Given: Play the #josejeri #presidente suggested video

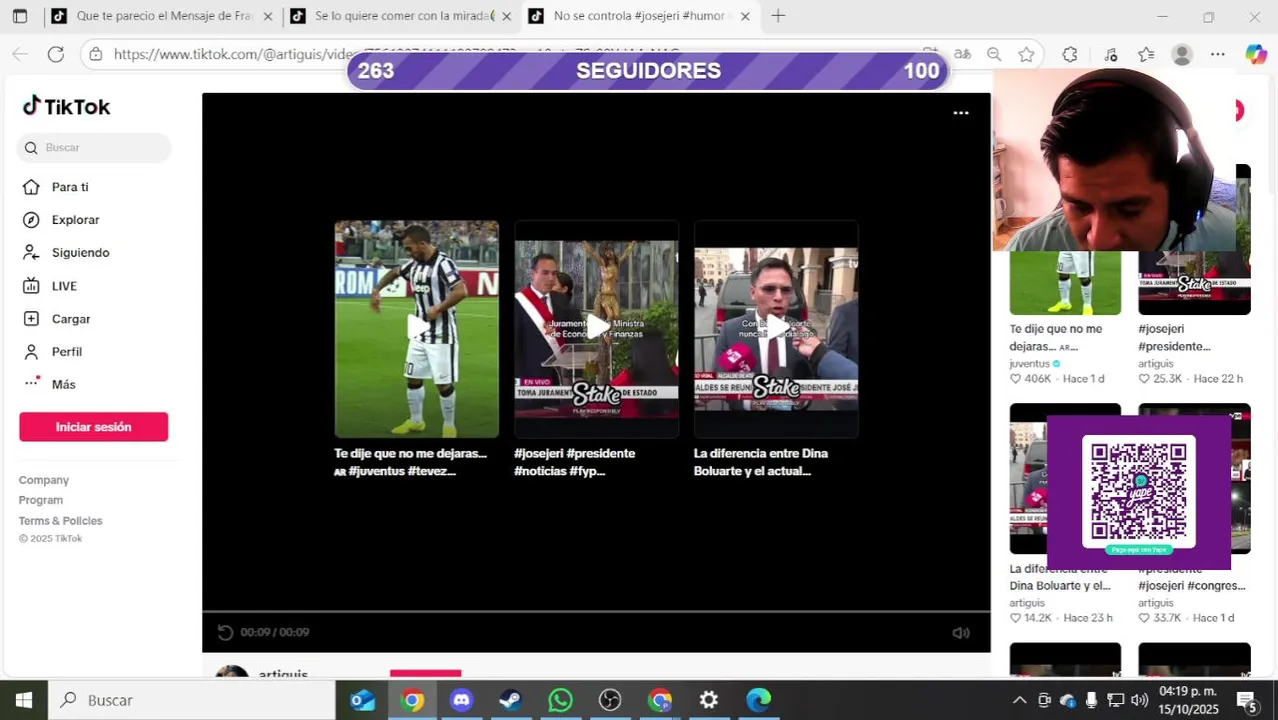Looking at the screenshot, I should coord(596,329).
